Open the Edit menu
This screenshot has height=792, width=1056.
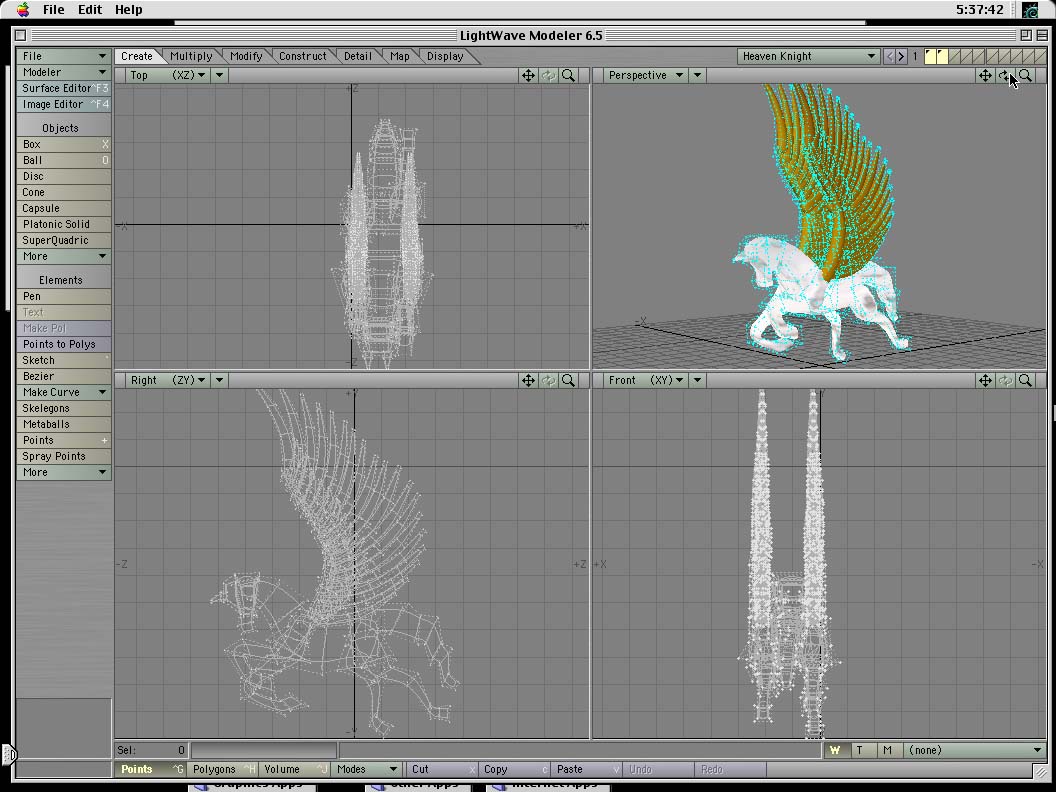[x=90, y=10]
